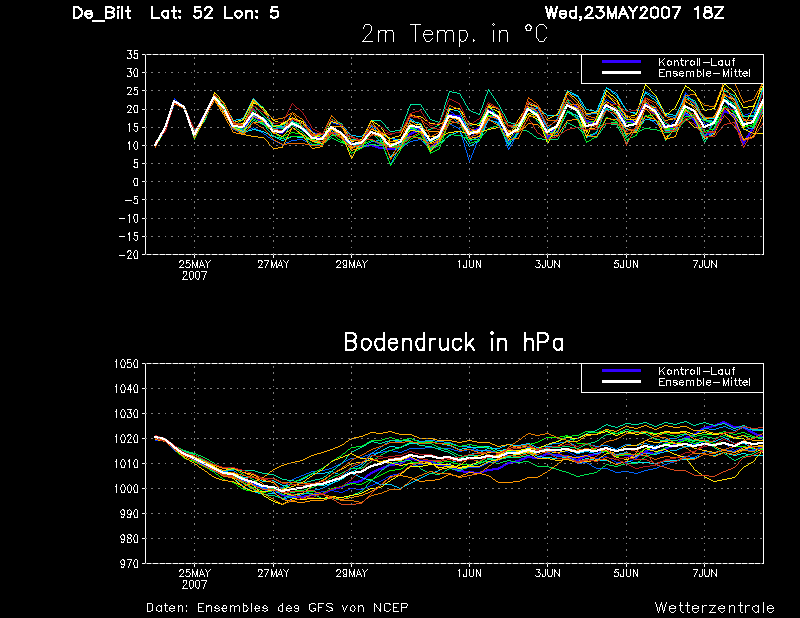Screen dimensions: 800x618
Task: Click the 970 label on pressure axis
Action: [129, 564]
